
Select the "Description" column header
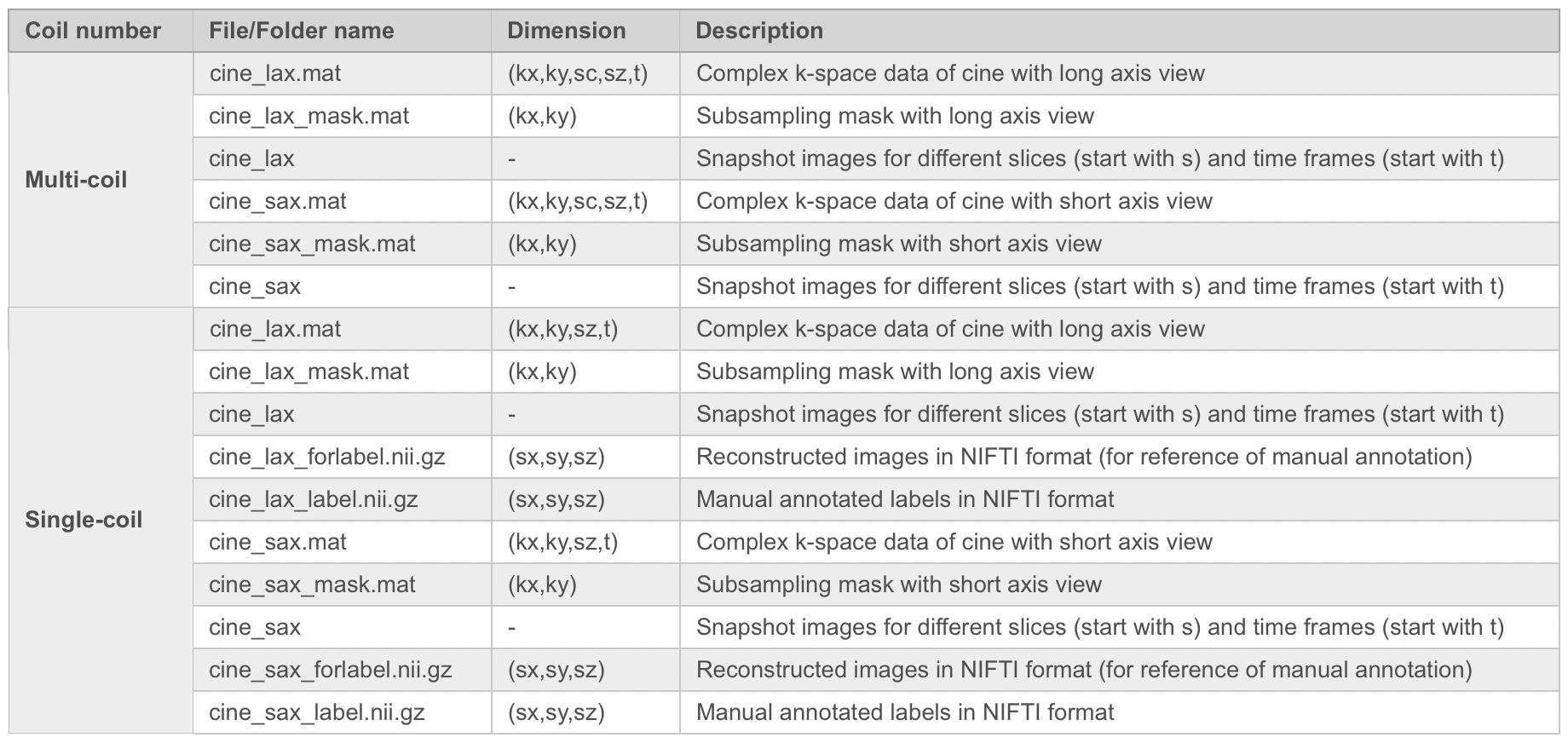tap(759, 31)
